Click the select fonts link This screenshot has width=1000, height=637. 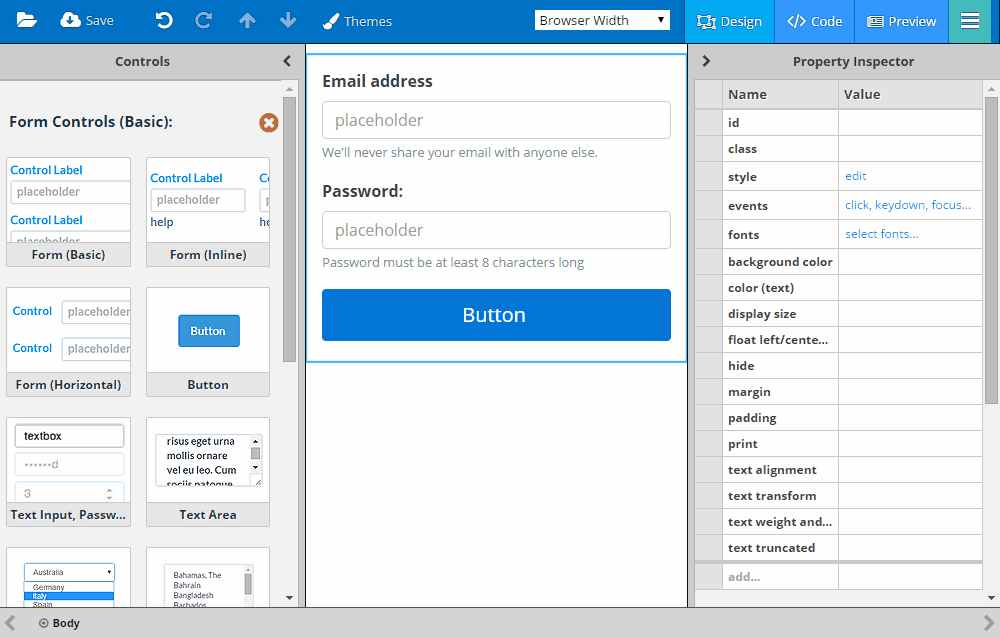[881, 234]
